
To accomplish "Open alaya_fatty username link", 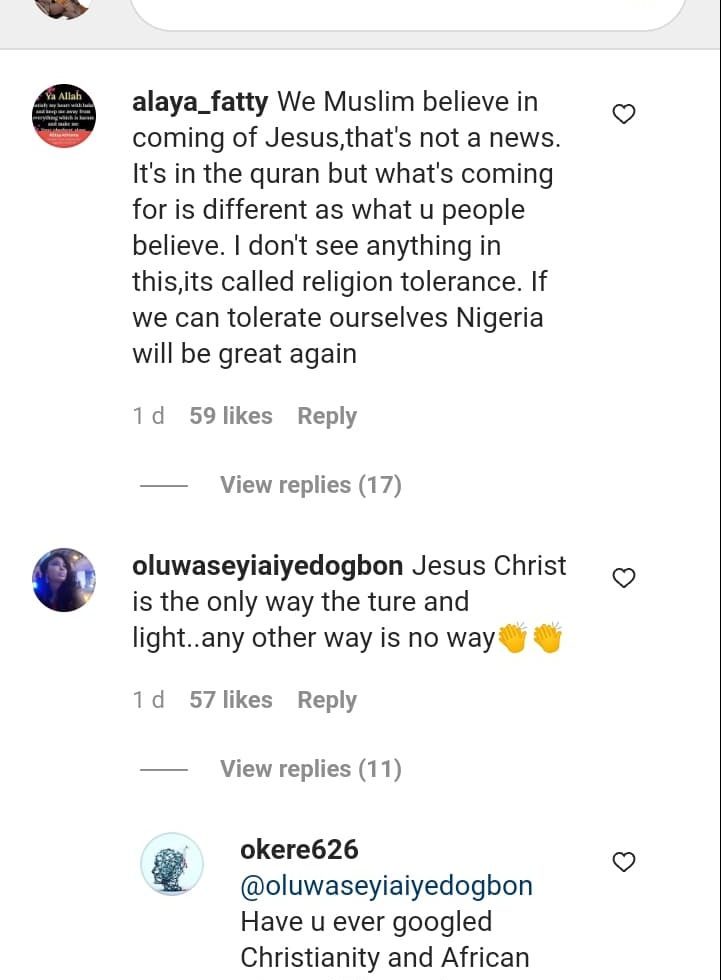I will (200, 102).
